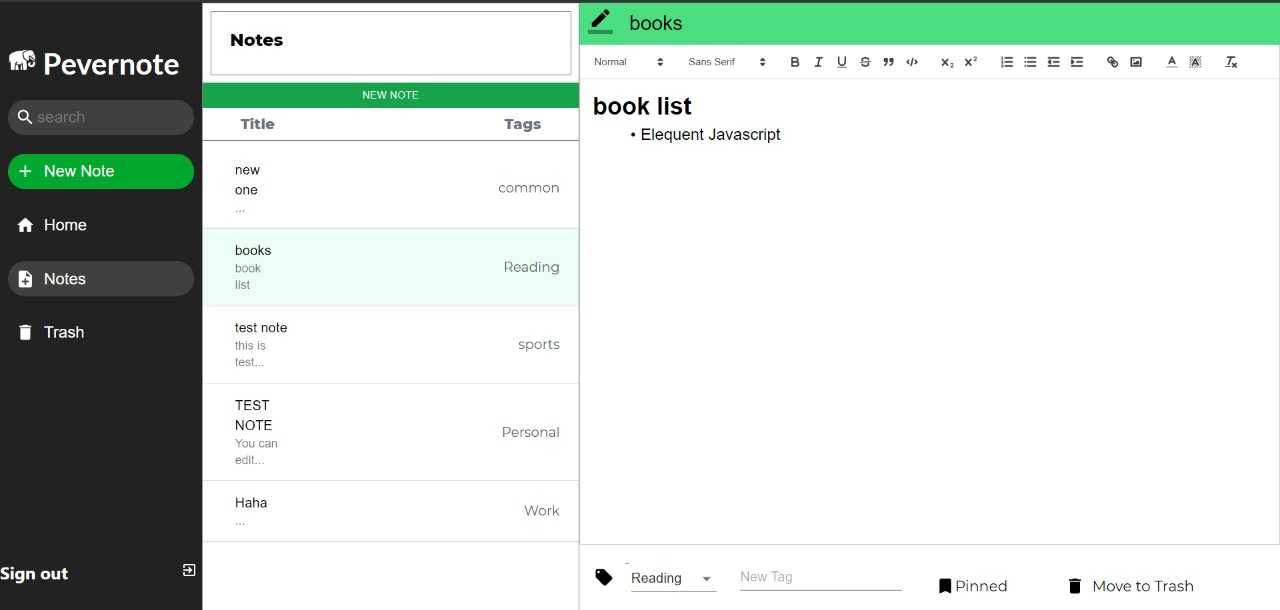The width and height of the screenshot is (1280, 610).
Task: Increase indent of text
Action: tap(1077, 62)
